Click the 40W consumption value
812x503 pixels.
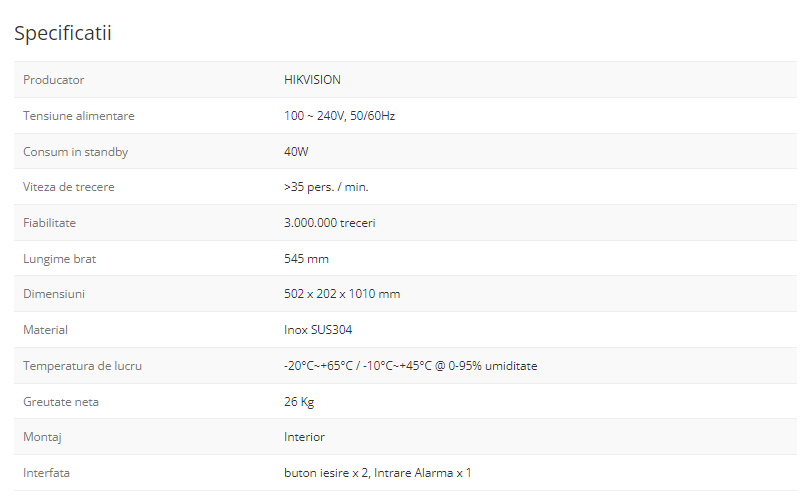point(297,152)
